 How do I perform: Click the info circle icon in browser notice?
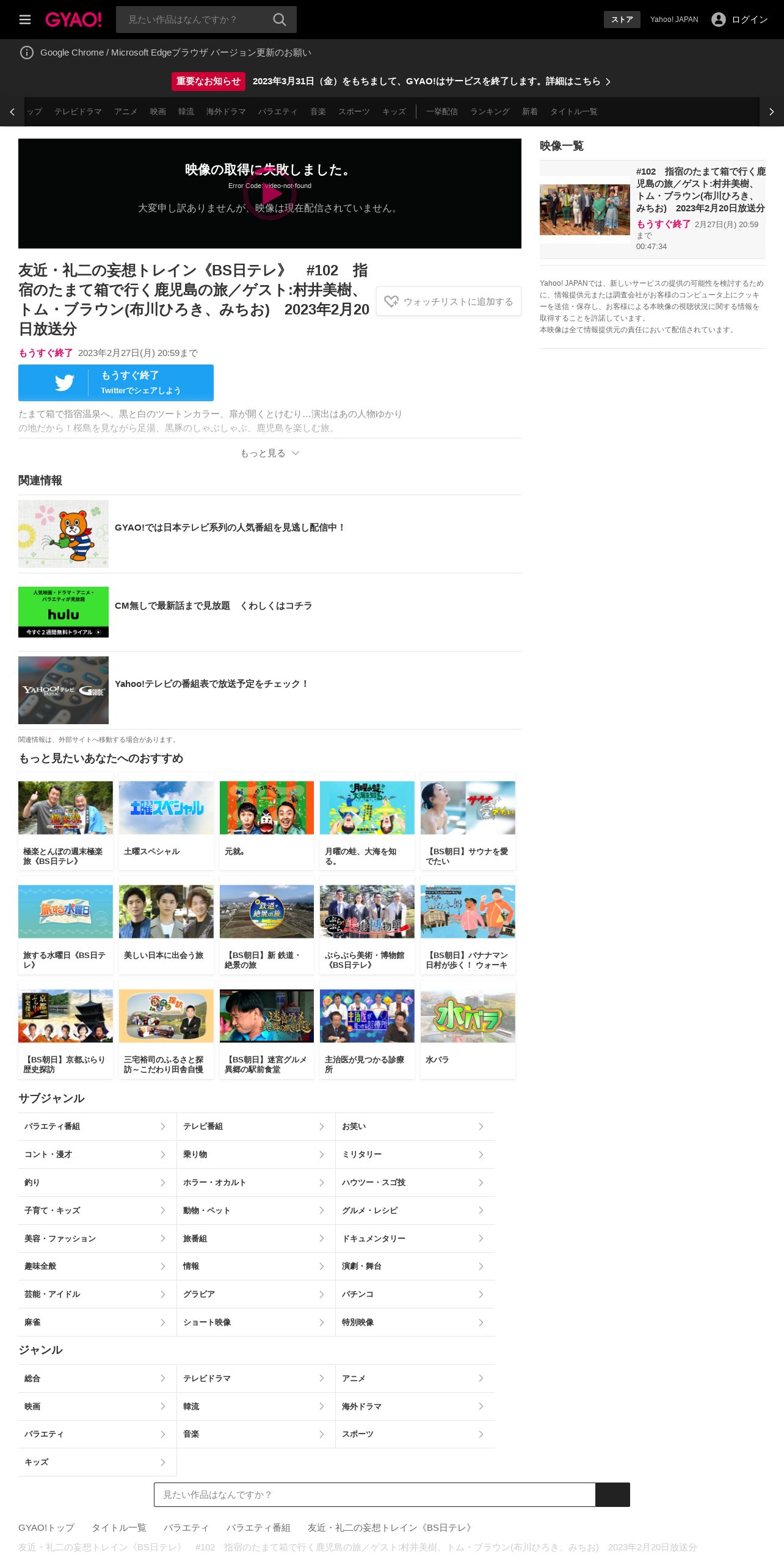(x=27, y=53)
